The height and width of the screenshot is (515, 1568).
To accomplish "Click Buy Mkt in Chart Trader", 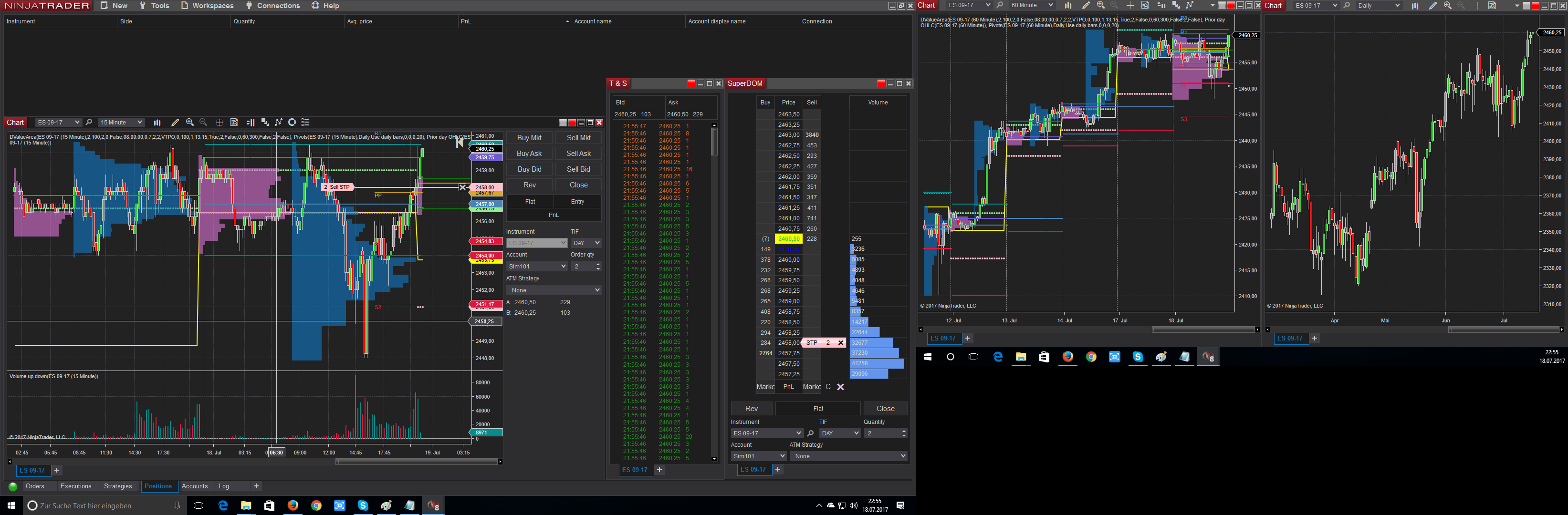I will click(529, 138).
